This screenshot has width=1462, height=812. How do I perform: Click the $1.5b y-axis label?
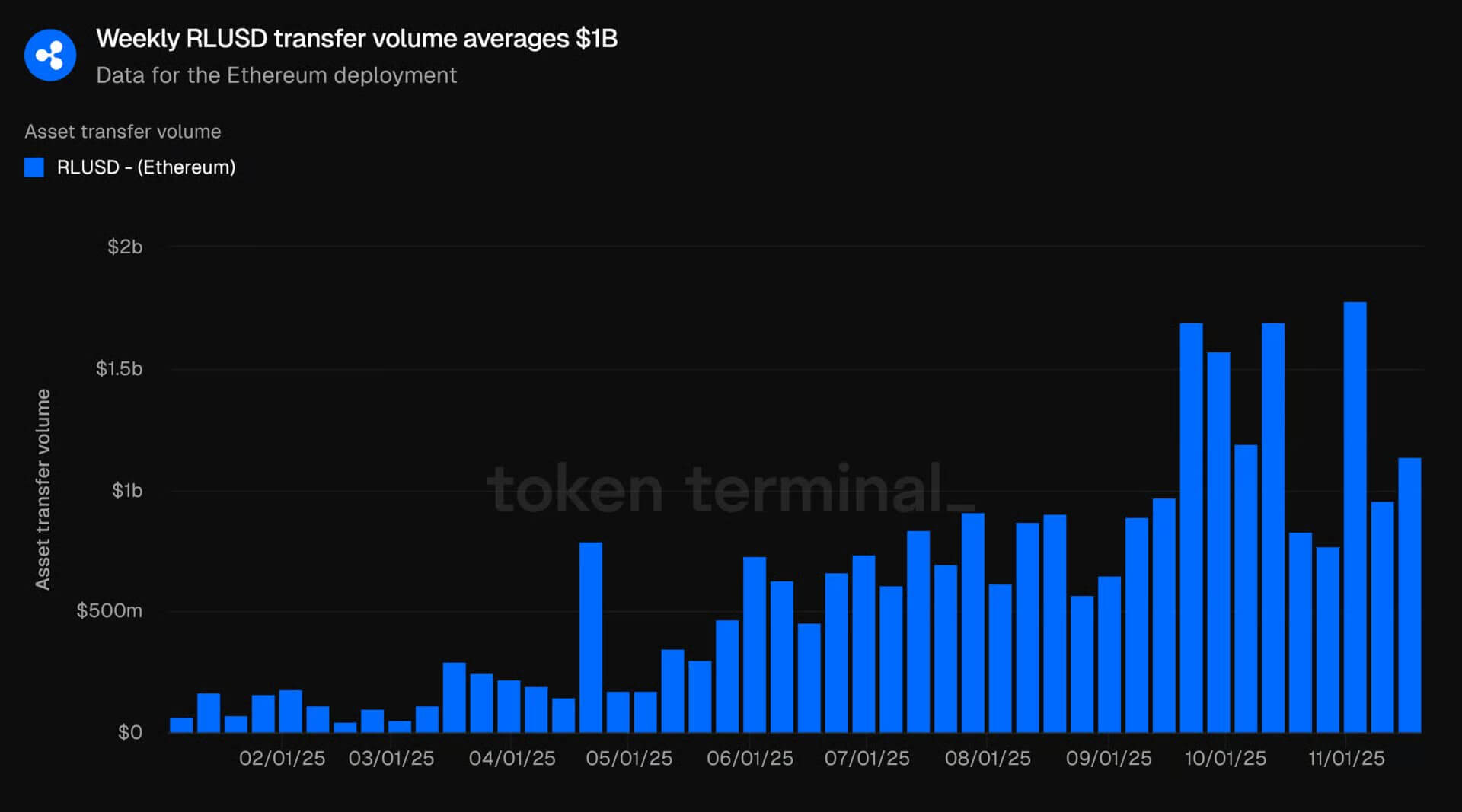click(x=119, y=369)
